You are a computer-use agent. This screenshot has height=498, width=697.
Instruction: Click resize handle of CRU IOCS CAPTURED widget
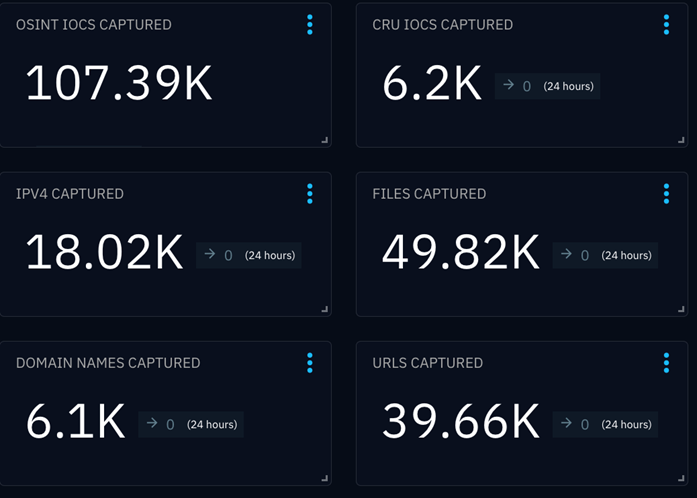[683, 141]
